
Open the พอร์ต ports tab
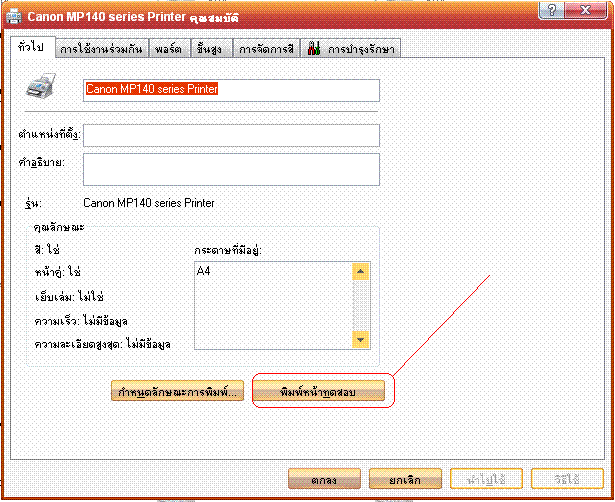pos(170,49)
